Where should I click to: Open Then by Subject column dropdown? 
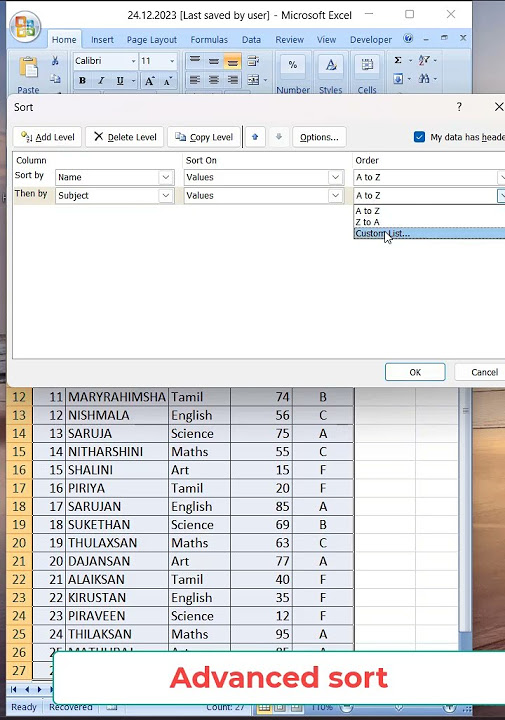[x=166, y=196]
